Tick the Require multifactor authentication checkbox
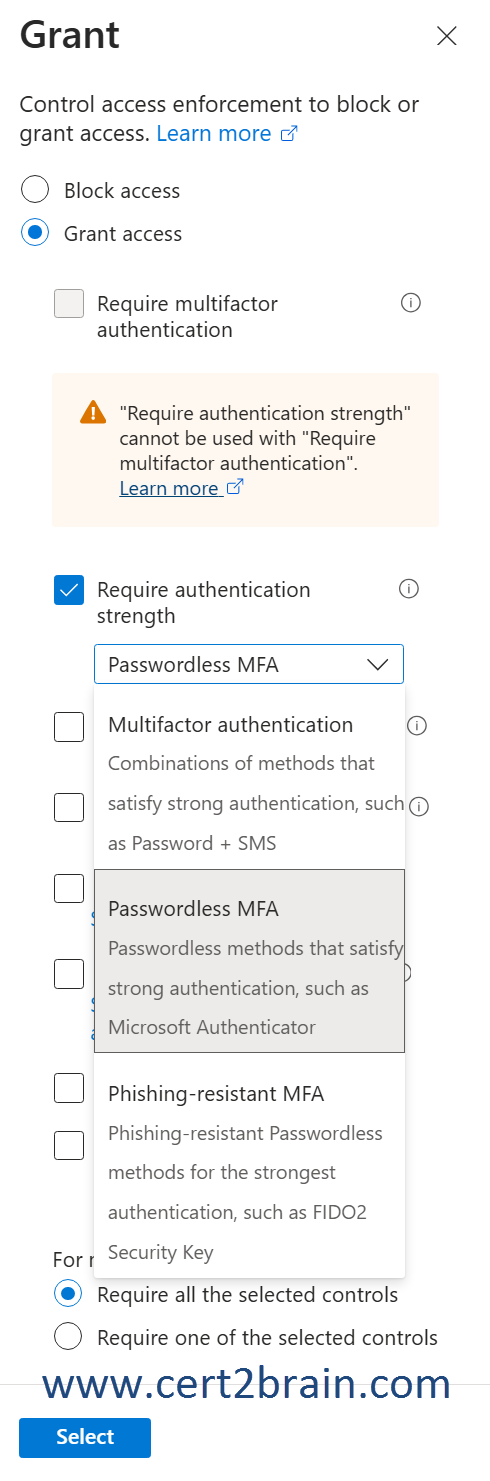Image resolution: width=490 pixels, height=1481 pixels. coord(69,304)
